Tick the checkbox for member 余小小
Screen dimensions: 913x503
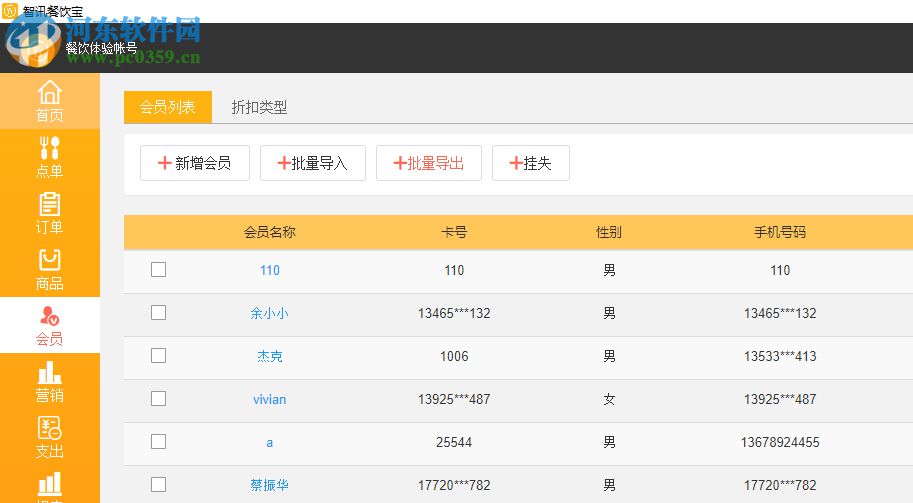[x=158, y=313]
